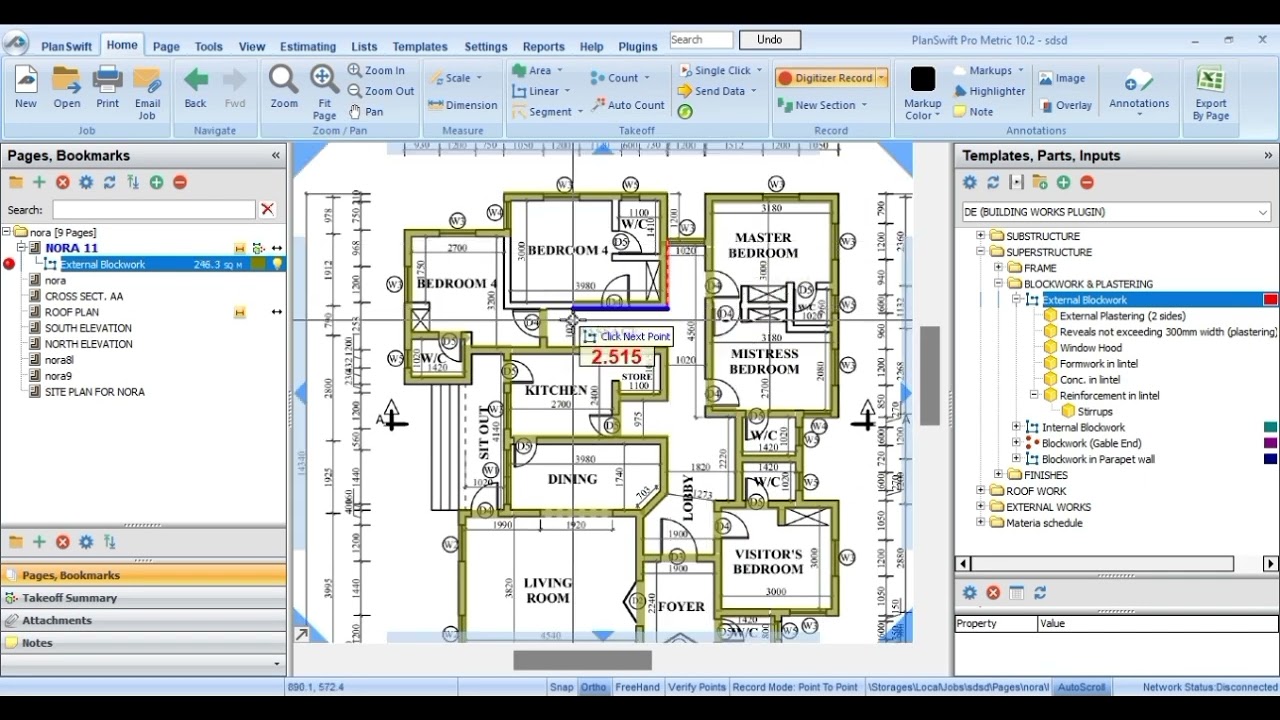This screenshot has width=1280, height=720.
Task: Click the sort icon in Pages, Bookmarks toolbar
Action: click(x=133, y=182)
